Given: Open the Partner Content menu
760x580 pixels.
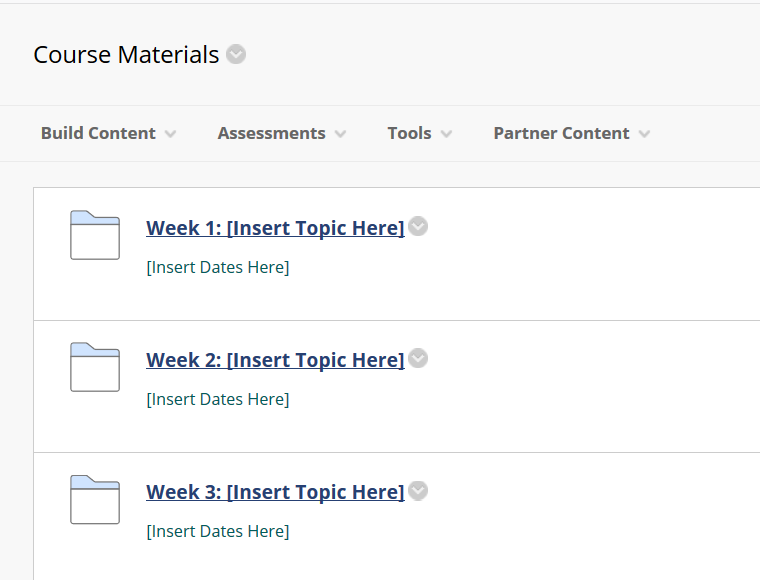Looking at the screenshot, I should pos(572,133).
